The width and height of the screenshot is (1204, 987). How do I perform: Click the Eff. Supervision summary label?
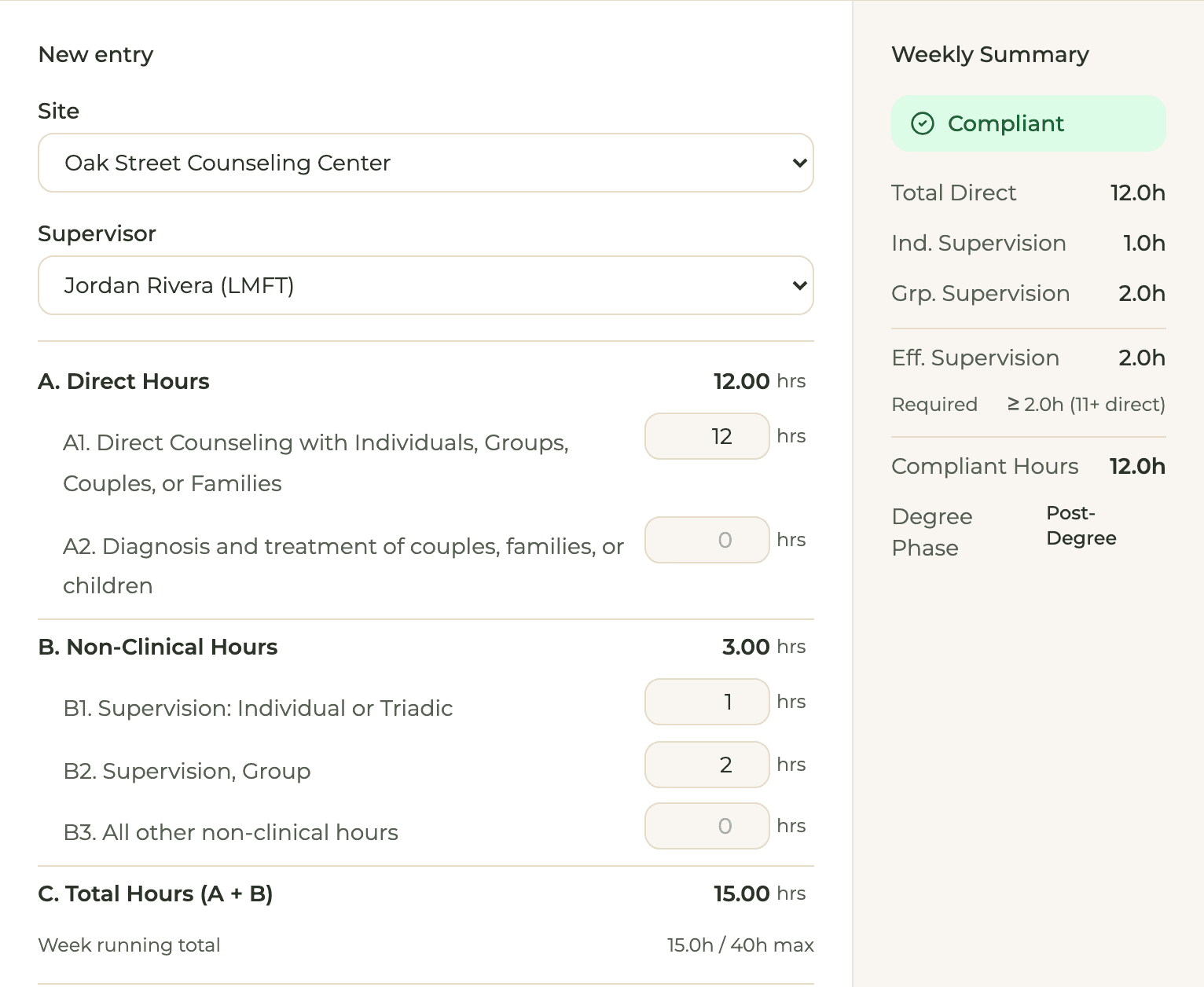click(x=975, y=358)
